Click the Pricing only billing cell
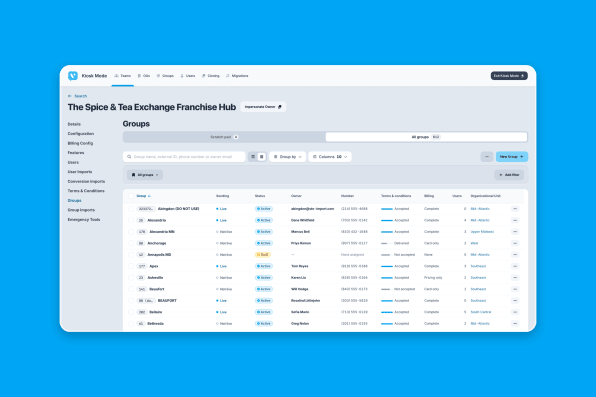Viewport: 596px width, 397px height. pos(433,278)
